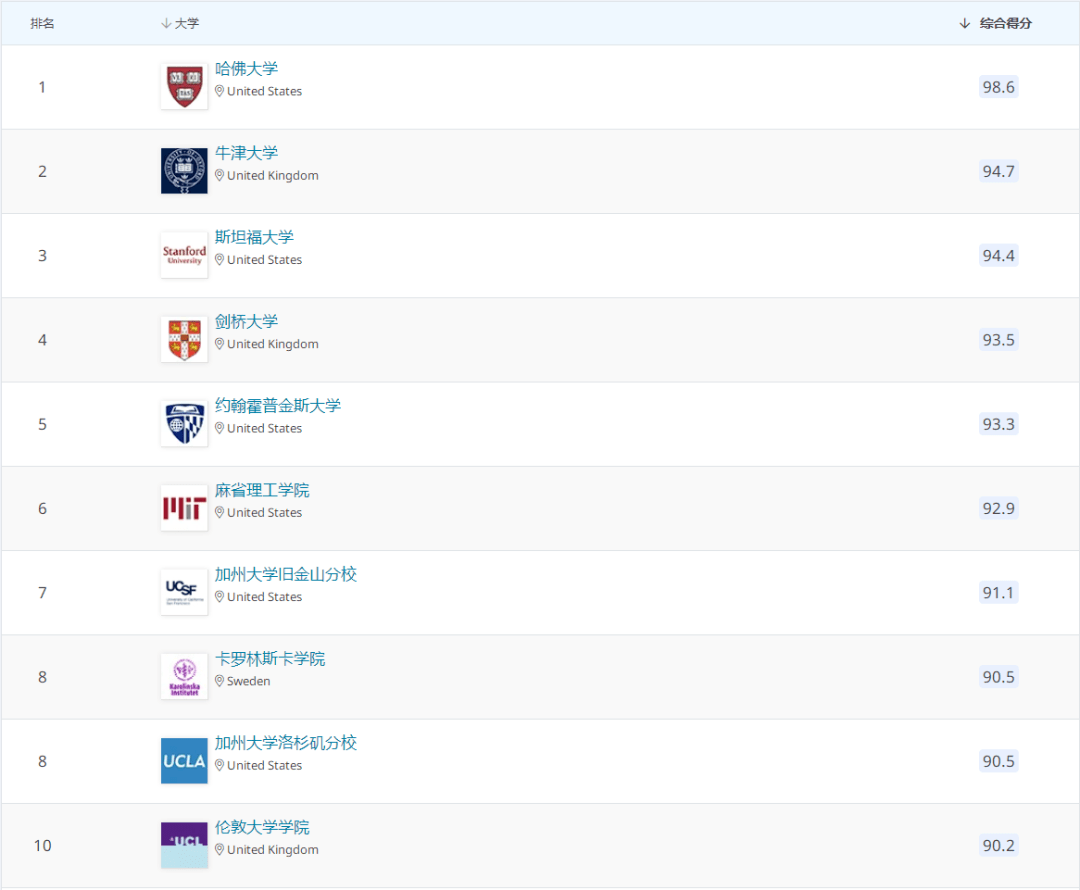This screenshot has width=1080, height=890.
Task: Sort by the 综合得分 column arrow
Action: pos(964,23)
